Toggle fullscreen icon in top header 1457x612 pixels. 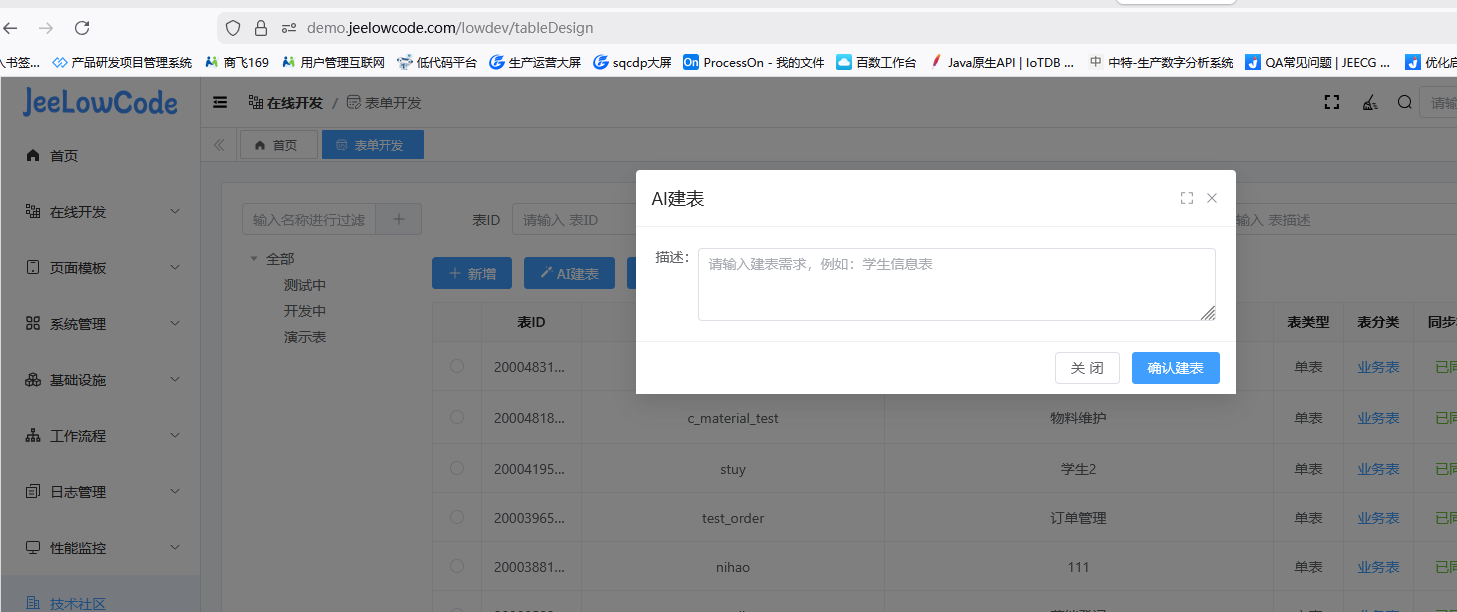click(x=1331, y=102)
